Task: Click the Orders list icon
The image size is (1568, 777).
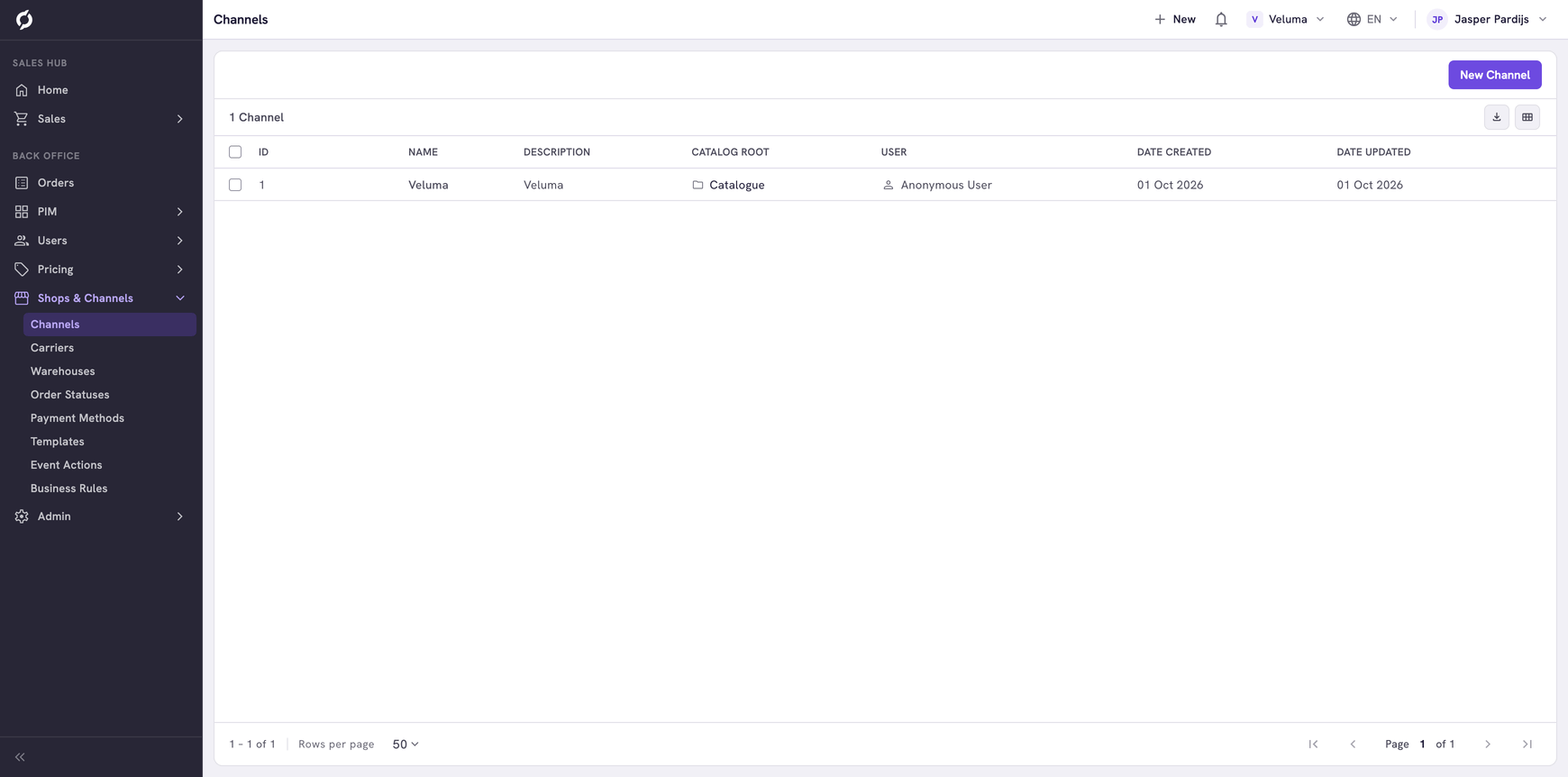Action: pyautogui.click(x=22, y=183)
